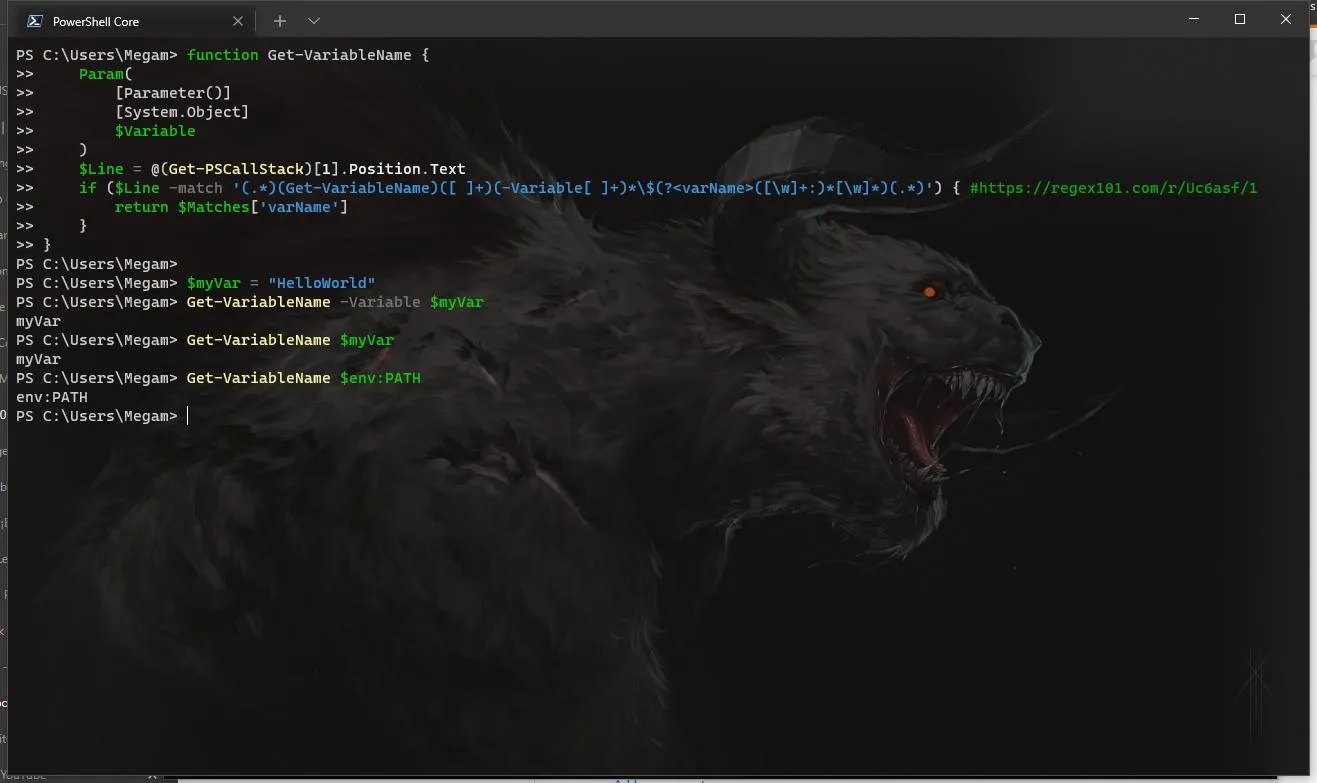
Task: Click the "return $Matches['varName']" line
Action: (x=231, y=207)
